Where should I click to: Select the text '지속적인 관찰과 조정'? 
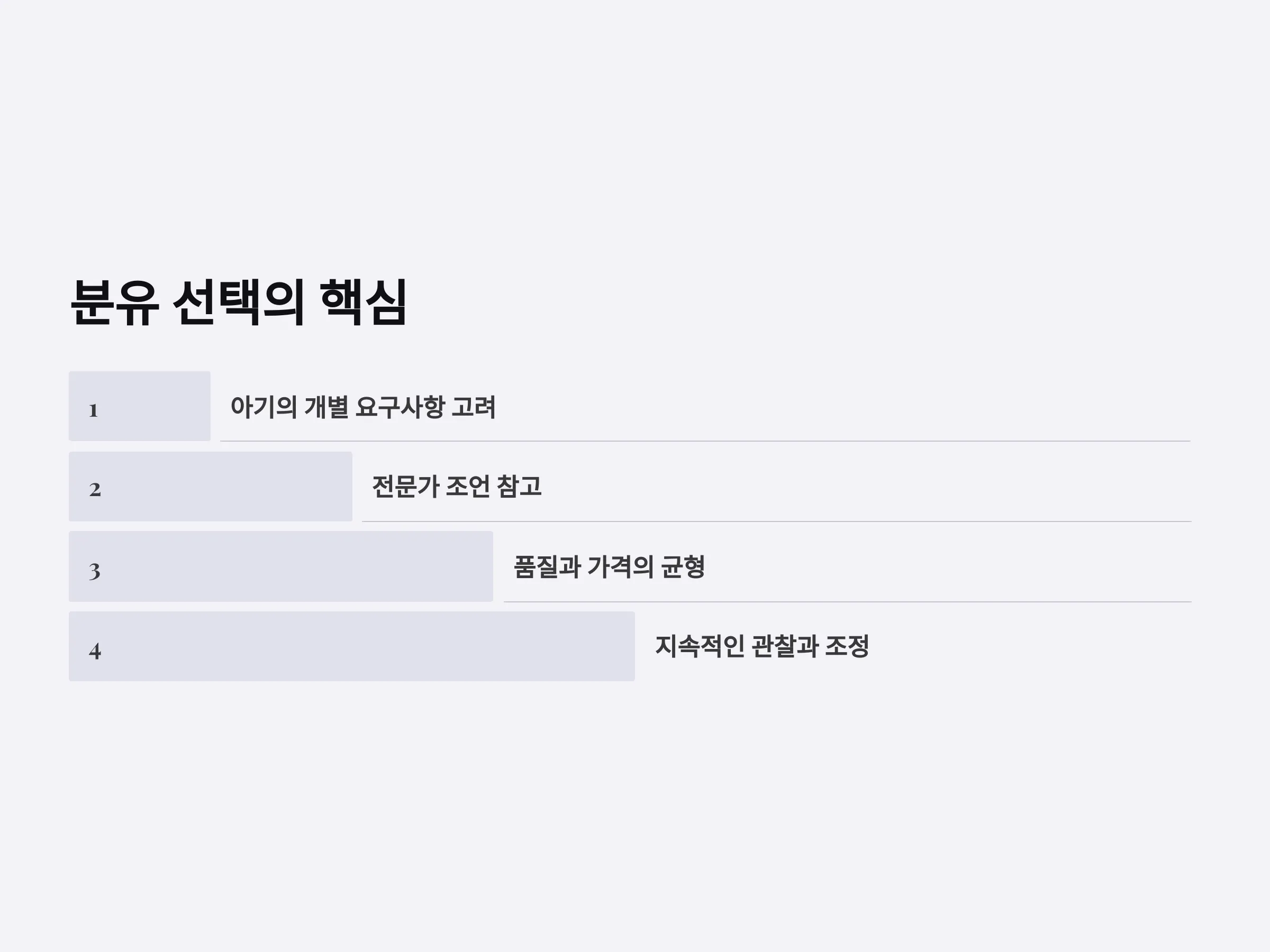(x=762, y=646)
